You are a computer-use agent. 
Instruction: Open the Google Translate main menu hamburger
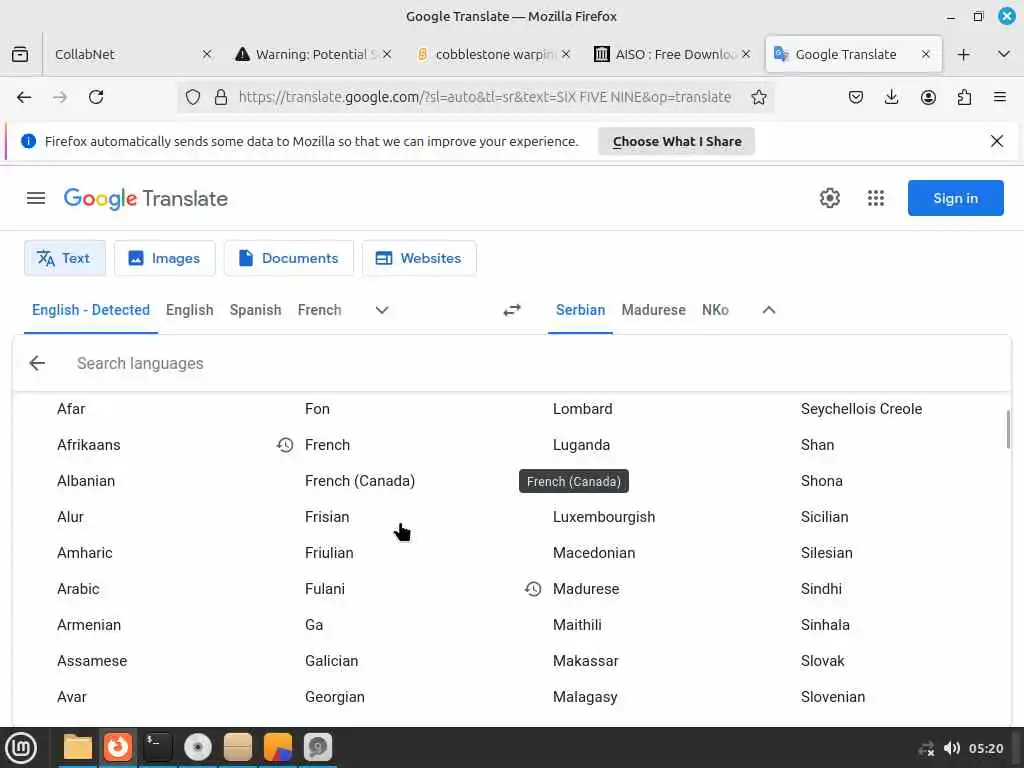(x=36, y=198)
